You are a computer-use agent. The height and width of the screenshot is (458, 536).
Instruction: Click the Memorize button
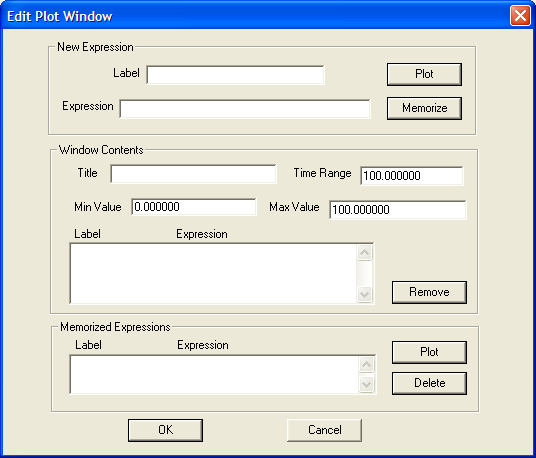point(424,108)
